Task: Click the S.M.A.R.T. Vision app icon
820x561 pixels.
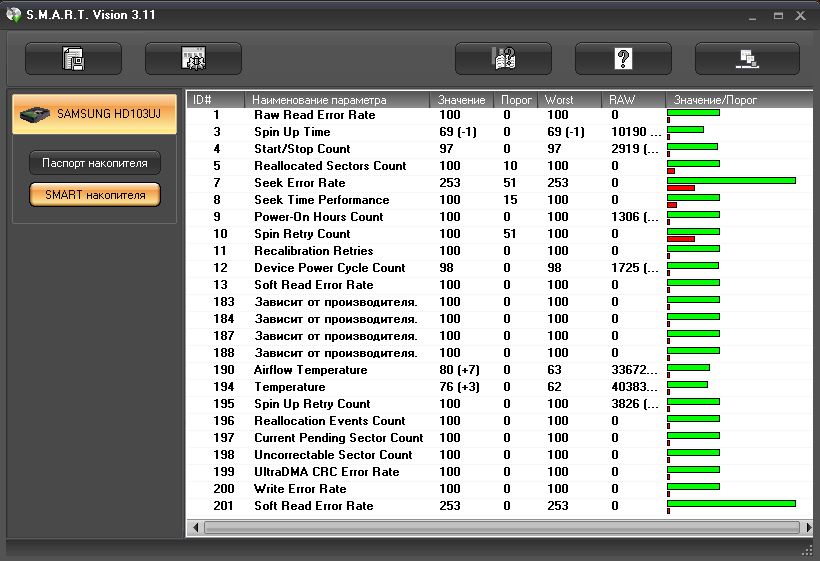Action: pos(14,15)
